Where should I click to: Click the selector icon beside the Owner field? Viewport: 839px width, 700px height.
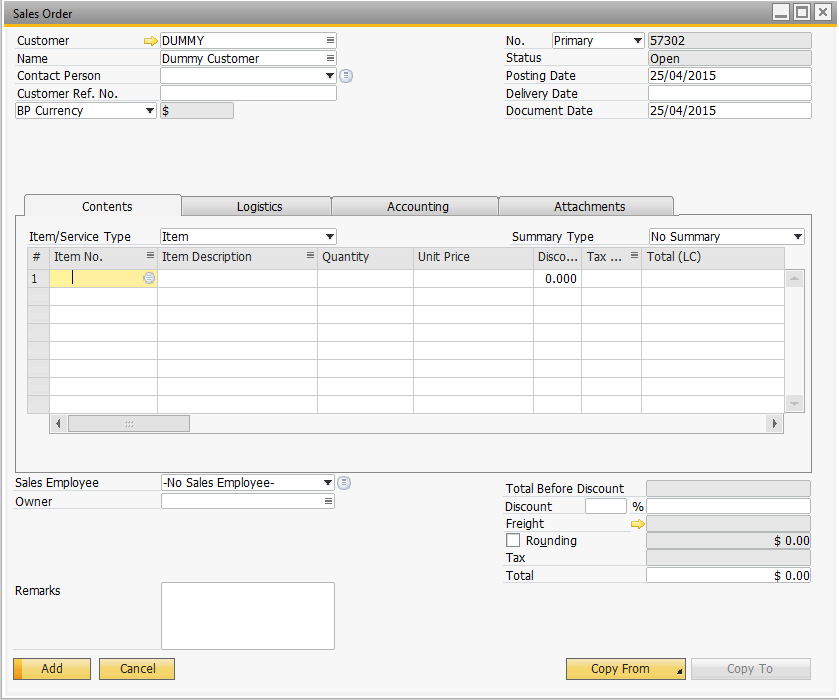(327, 501)
